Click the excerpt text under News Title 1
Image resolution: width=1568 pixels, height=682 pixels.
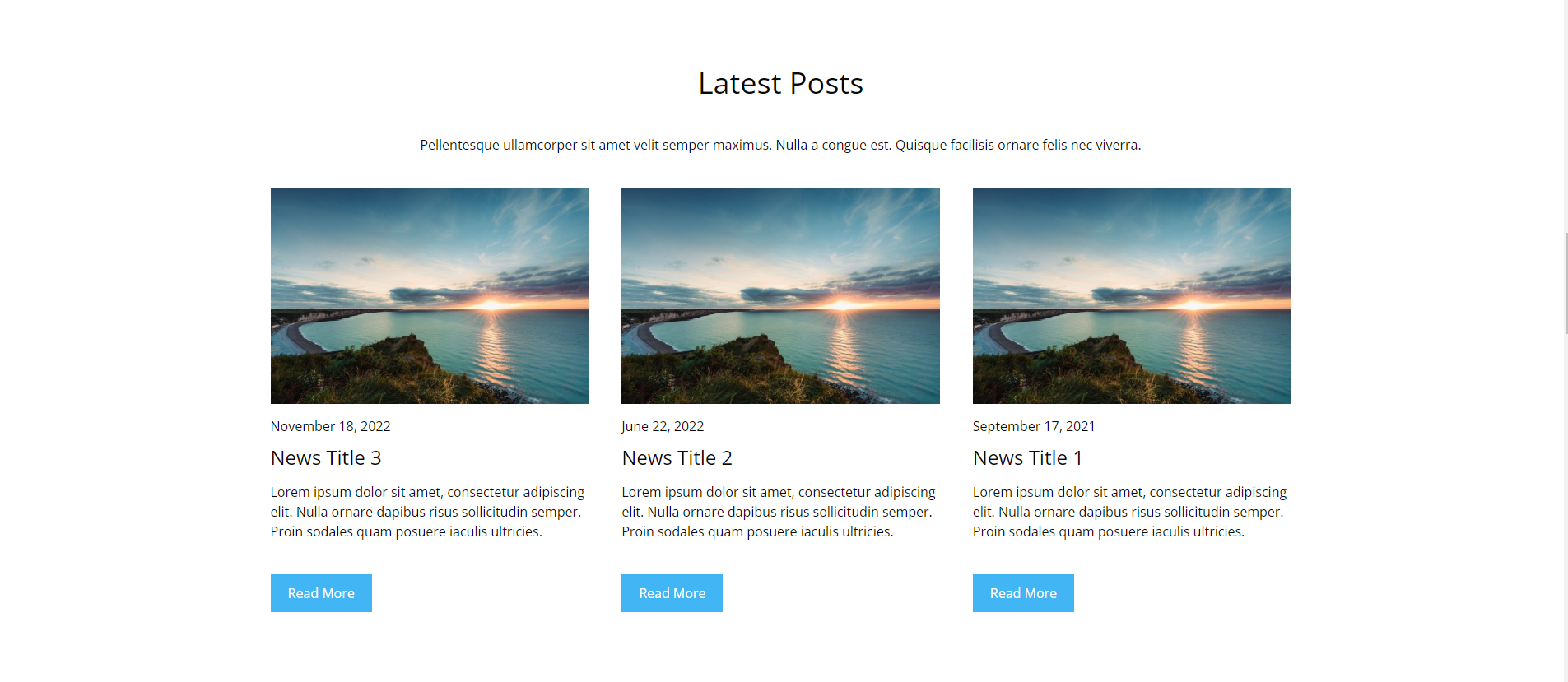pos(1129,512)
